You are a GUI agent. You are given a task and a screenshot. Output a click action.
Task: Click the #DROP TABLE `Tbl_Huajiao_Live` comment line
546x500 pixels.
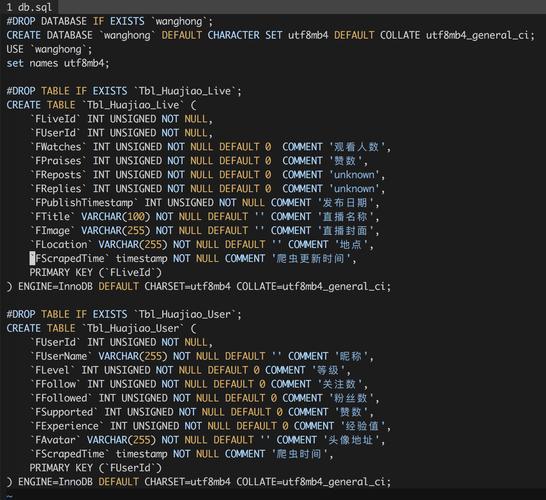tap(124, 91)
